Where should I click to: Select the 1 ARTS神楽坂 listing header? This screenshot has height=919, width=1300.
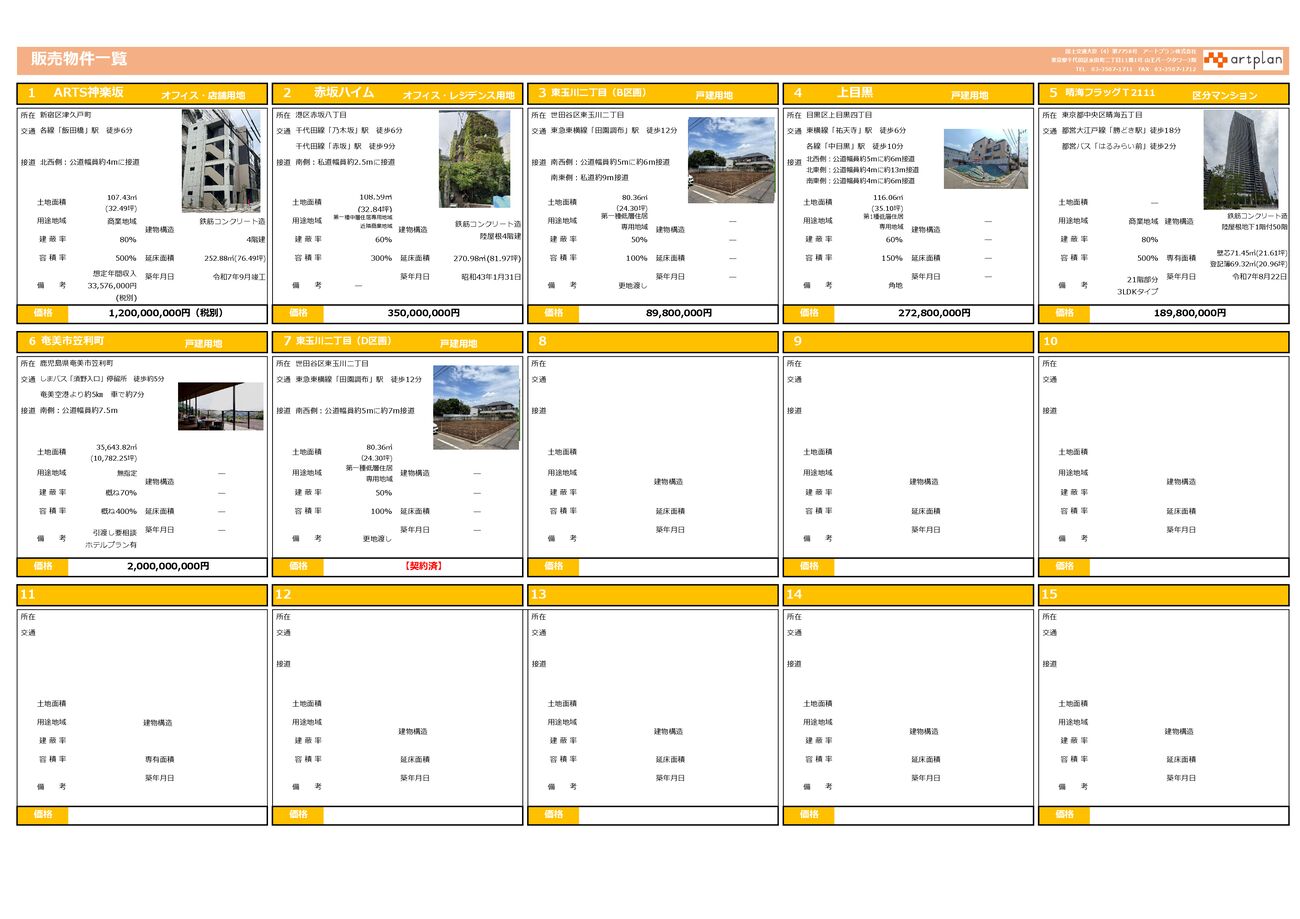[x=89, y=93]
